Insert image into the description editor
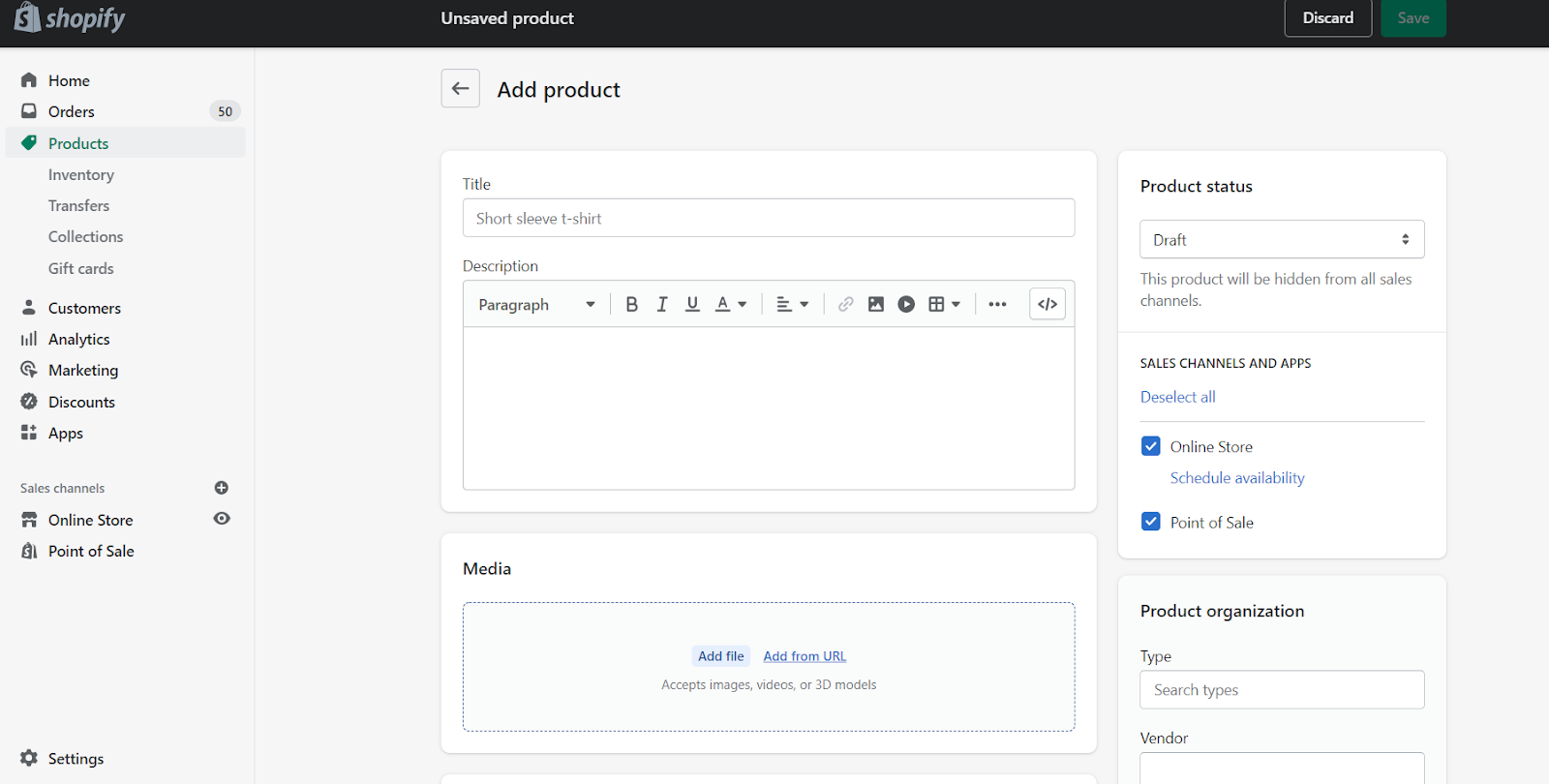Viewport: 1549px width, 784px height. click(875, 304)
